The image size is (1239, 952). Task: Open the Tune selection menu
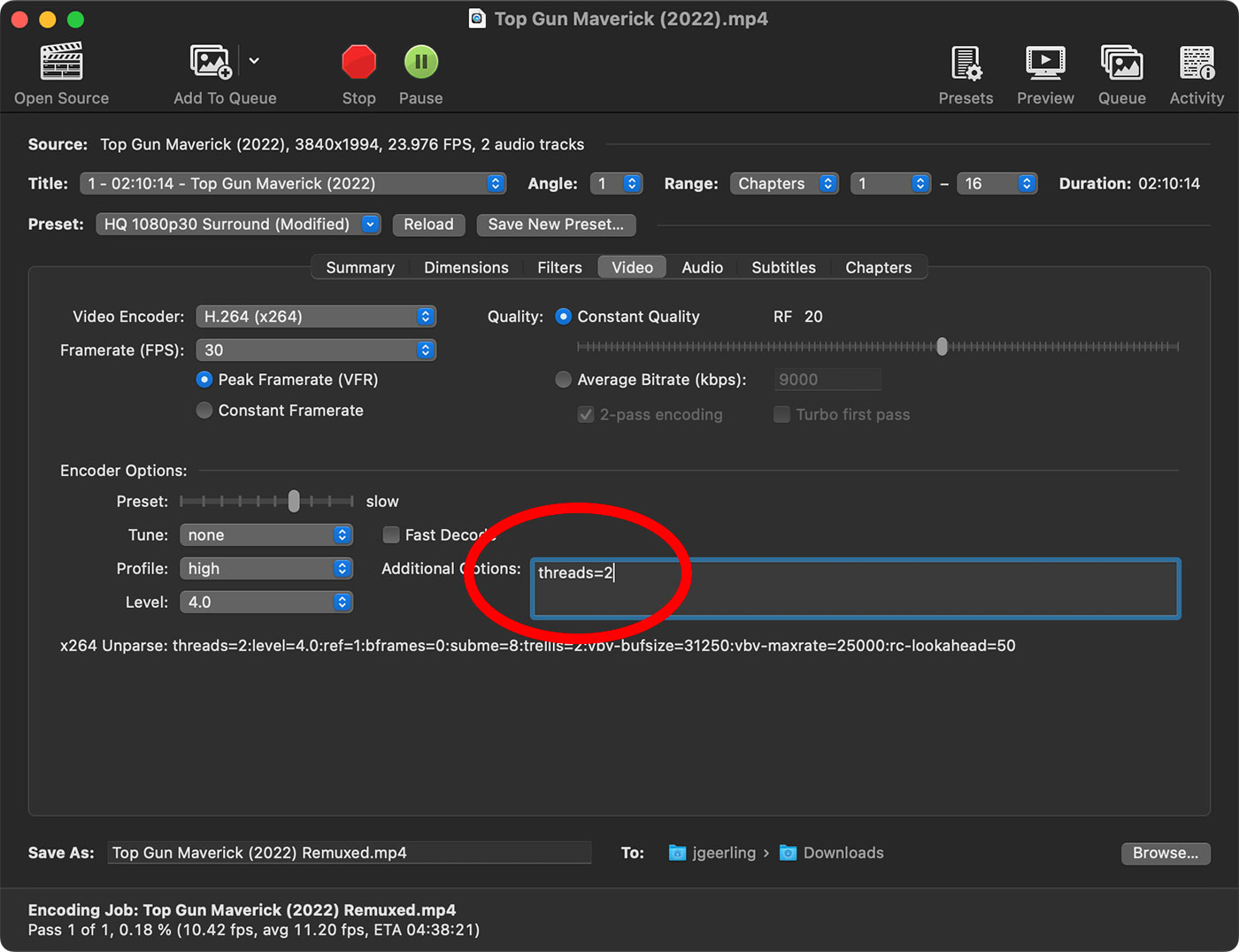(266, 534)
